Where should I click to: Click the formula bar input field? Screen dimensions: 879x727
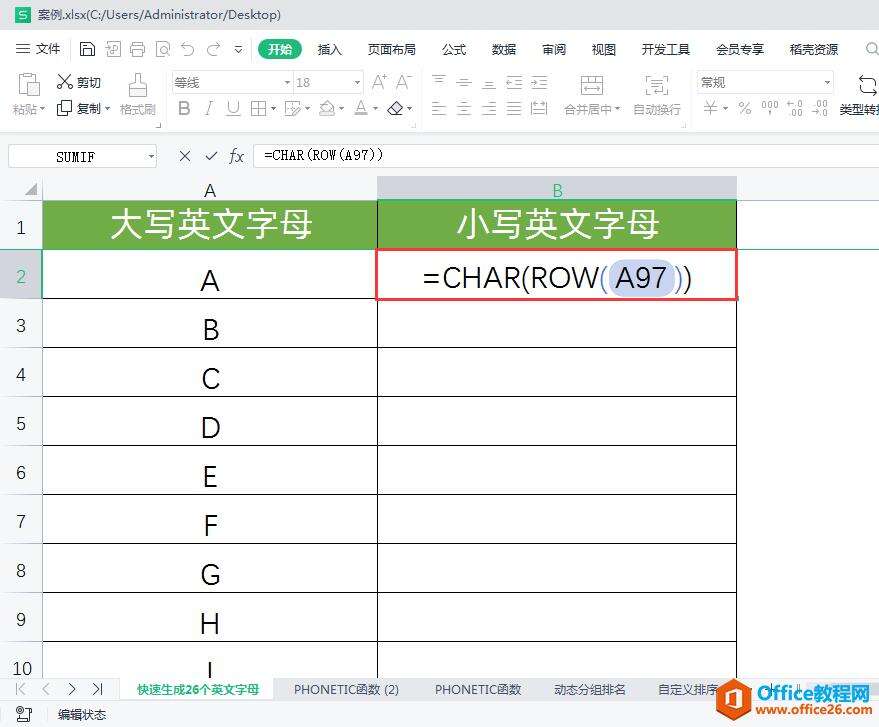pyautogui.click(x=566, y=155)
